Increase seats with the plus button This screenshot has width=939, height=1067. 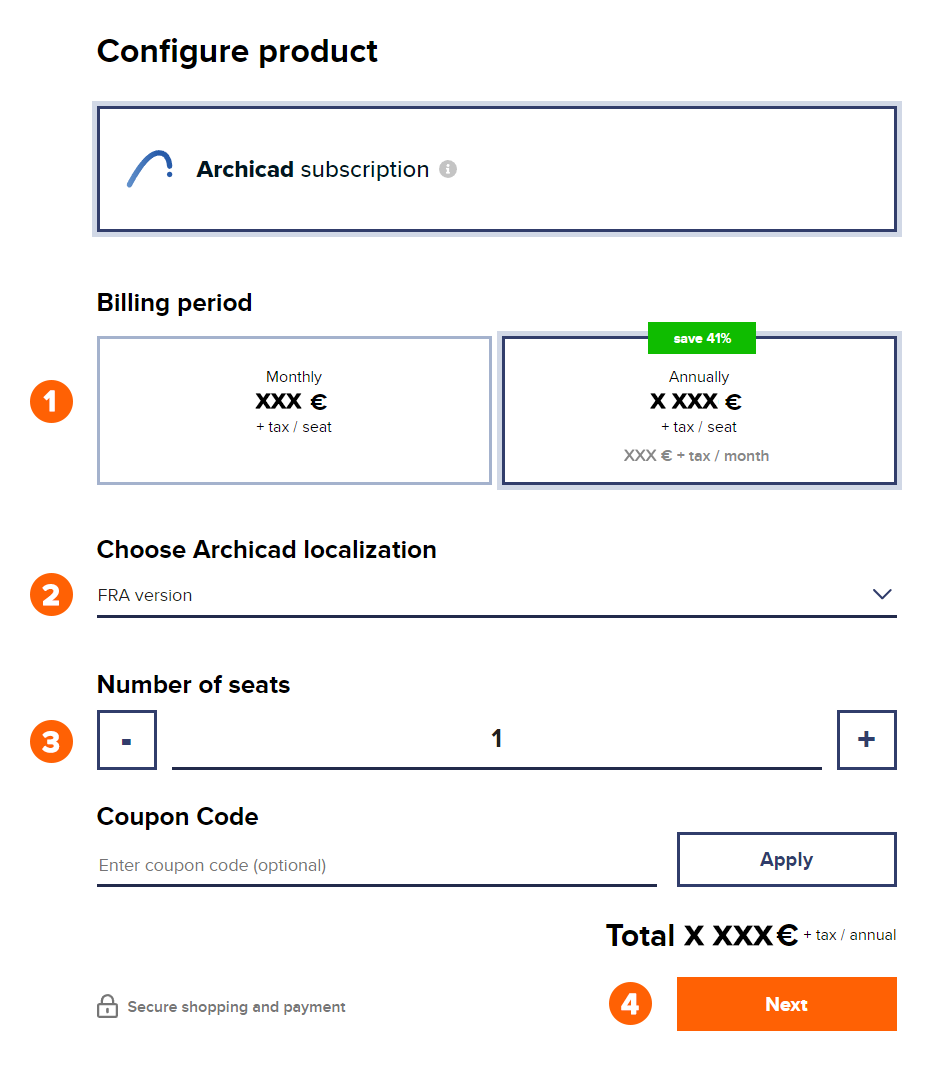tap(866, 740)
